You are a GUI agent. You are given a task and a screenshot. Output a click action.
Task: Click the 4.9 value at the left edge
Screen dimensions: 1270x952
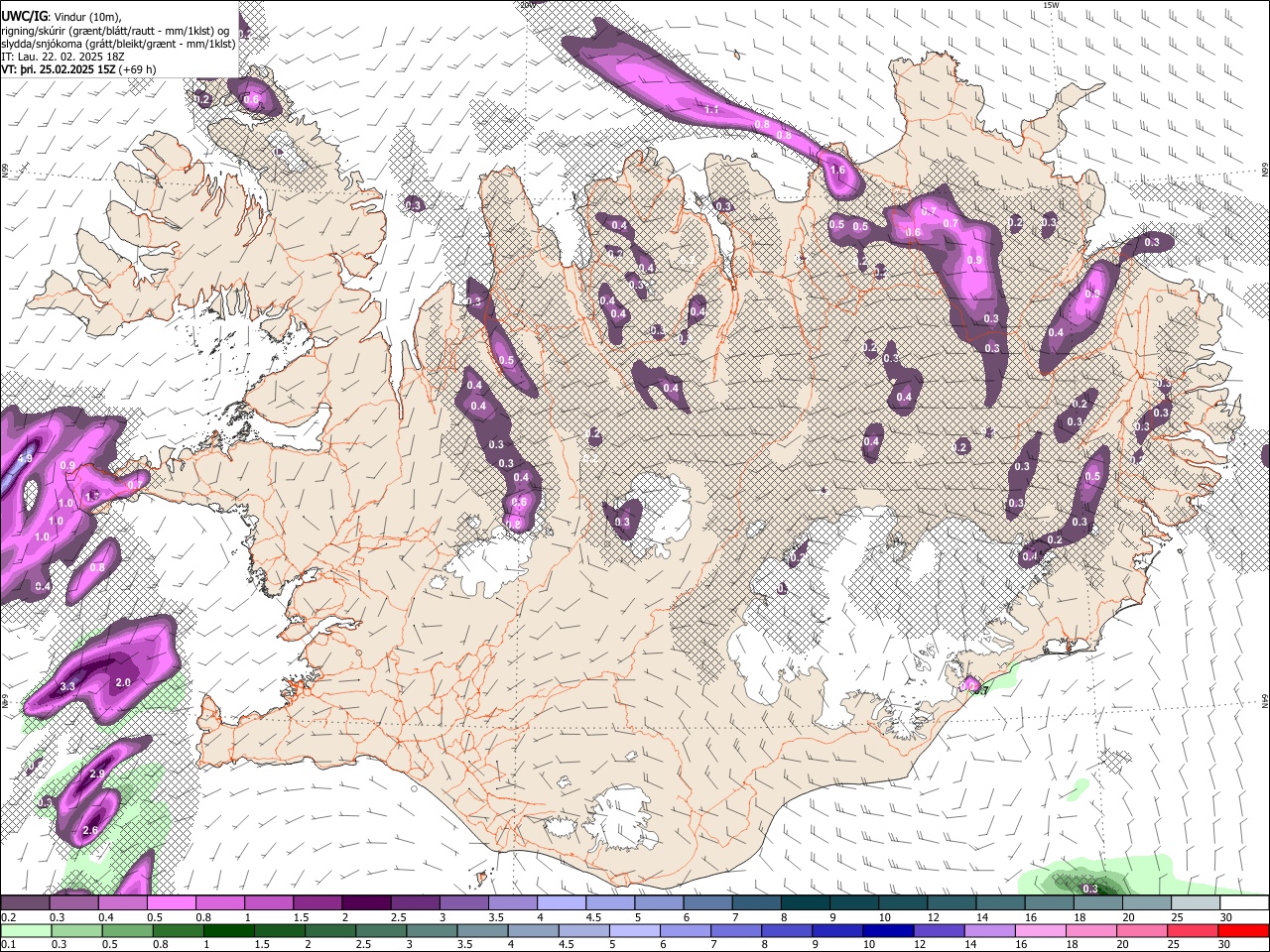point(25,459)
